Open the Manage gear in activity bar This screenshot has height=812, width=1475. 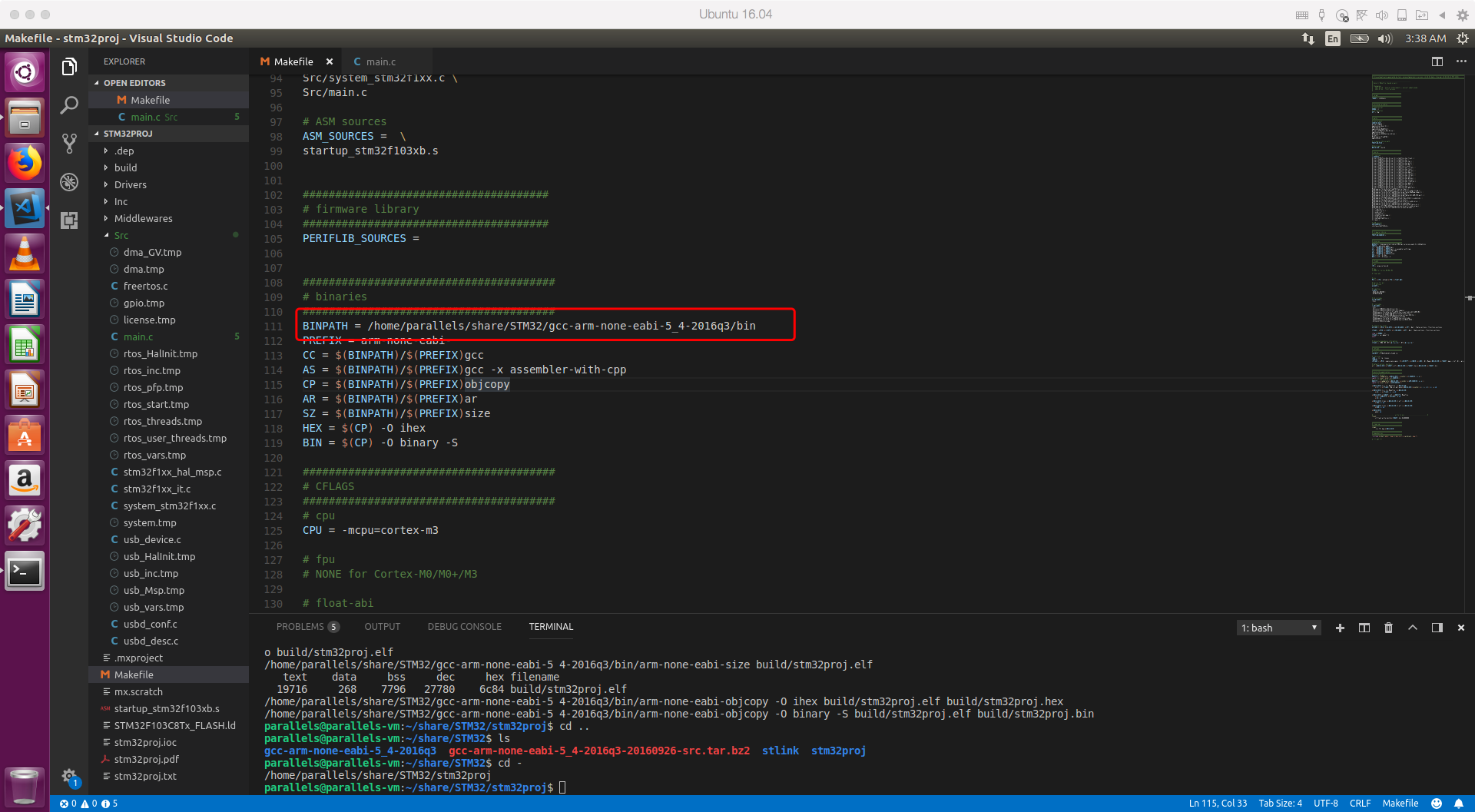[x=69, y=776]
